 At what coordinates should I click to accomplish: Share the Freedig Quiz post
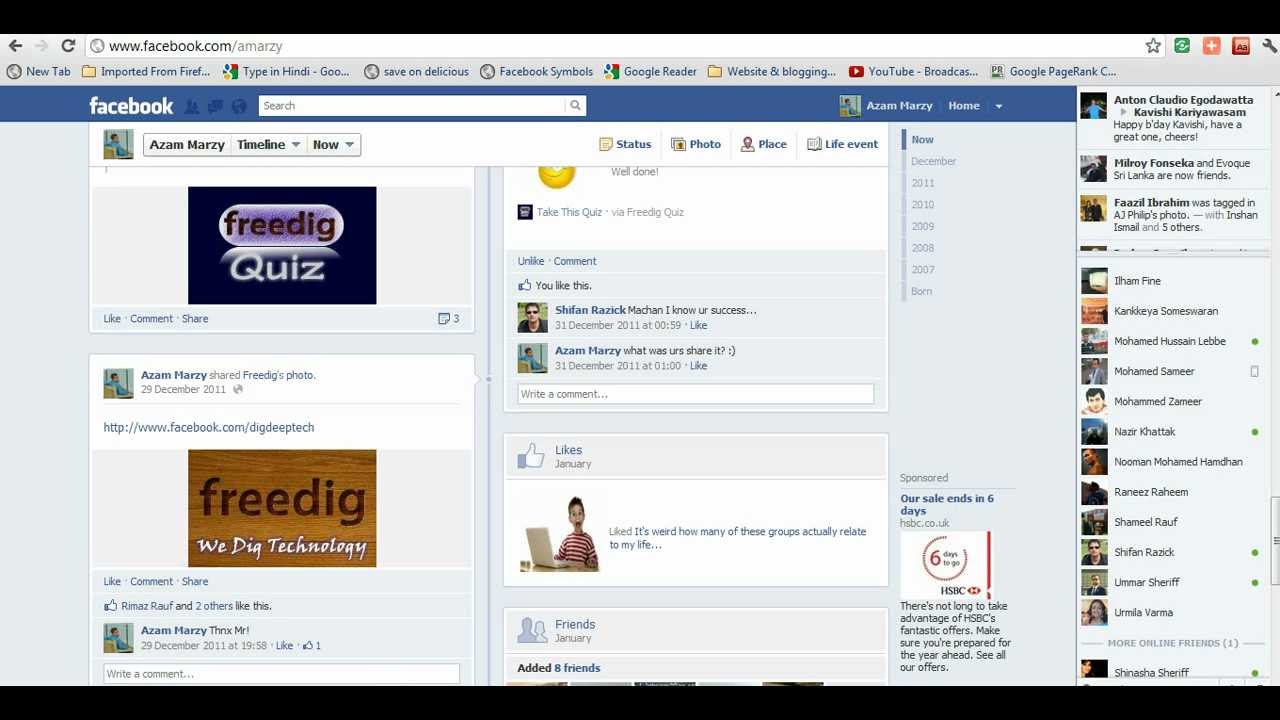[195, 319]
